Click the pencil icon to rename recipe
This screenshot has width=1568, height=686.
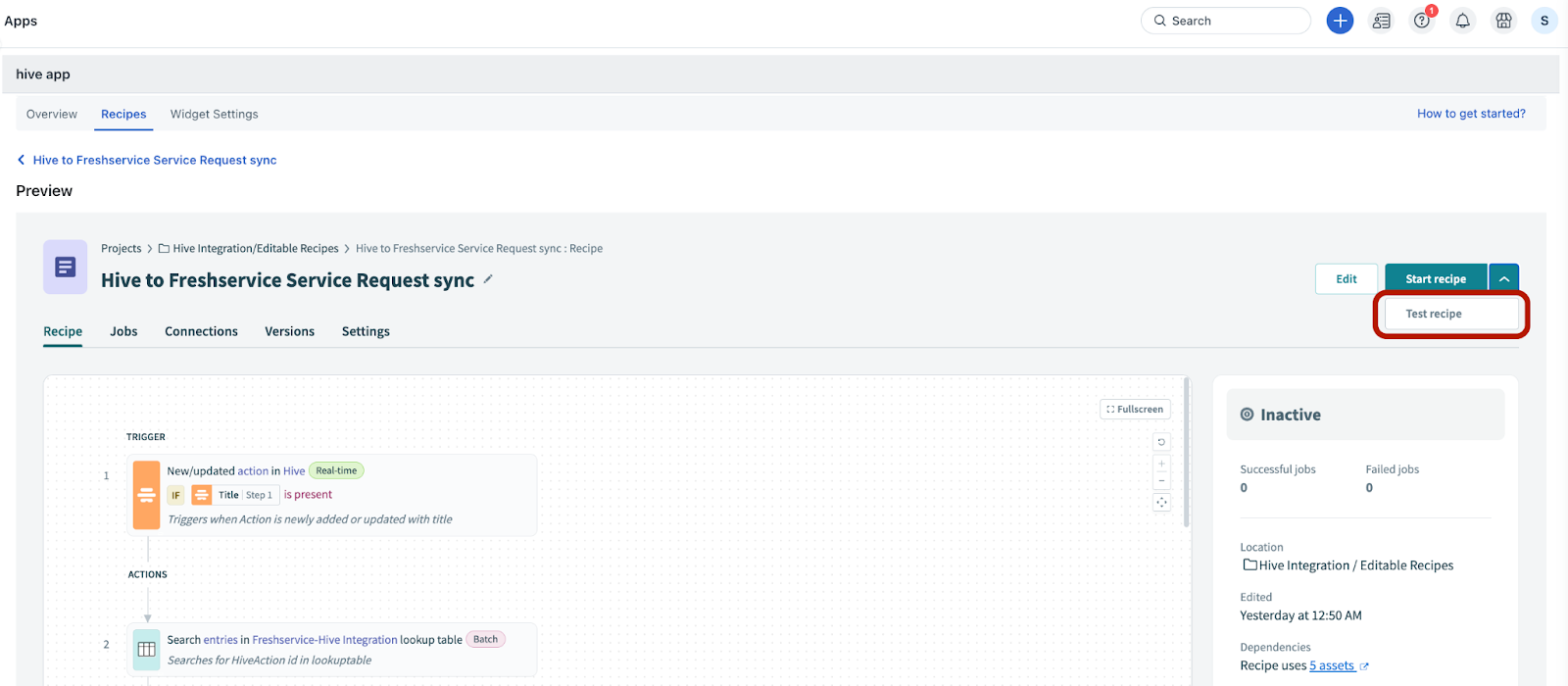488,279
